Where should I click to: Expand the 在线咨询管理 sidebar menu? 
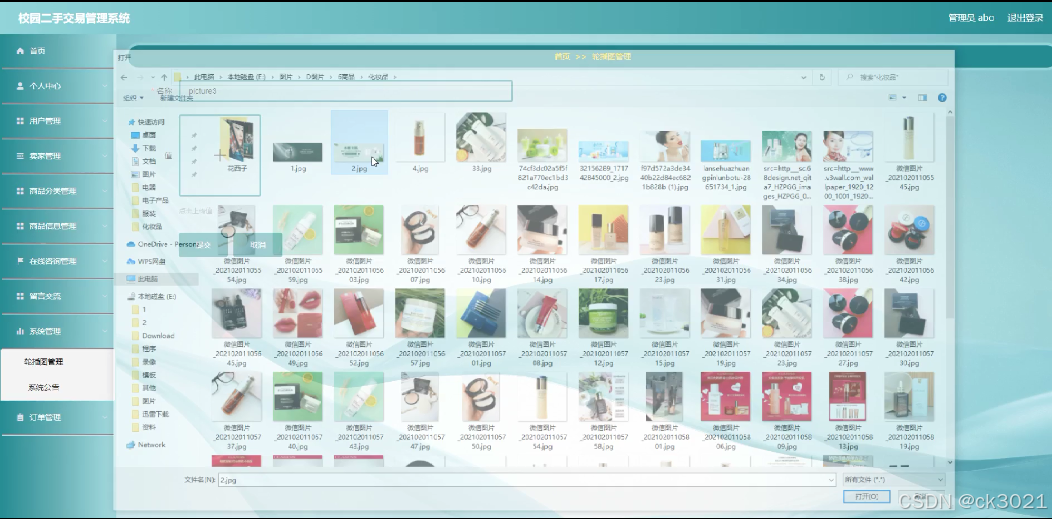point(57,261)
